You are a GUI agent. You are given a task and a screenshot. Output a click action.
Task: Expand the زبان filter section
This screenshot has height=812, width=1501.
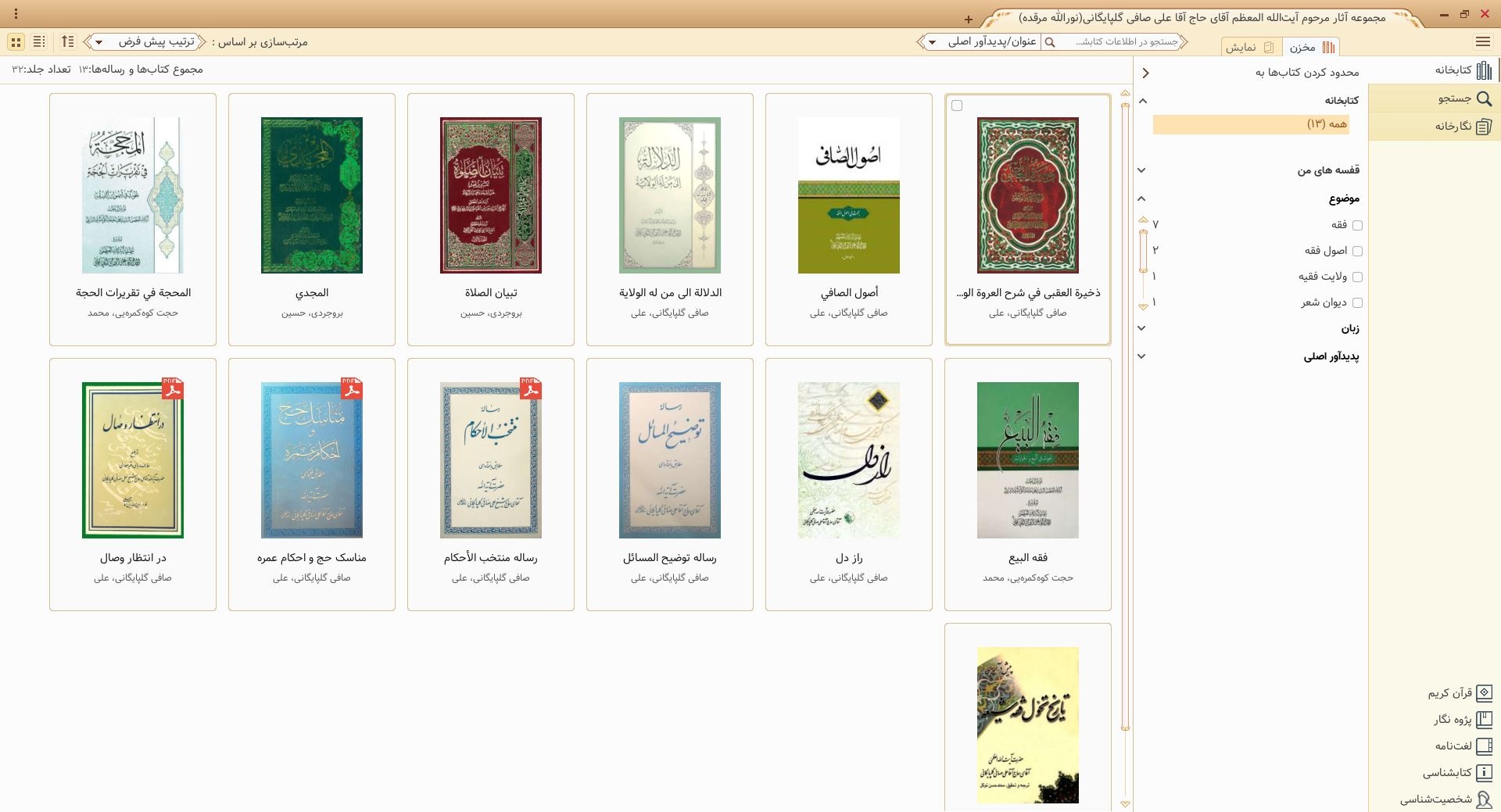coord(1141,328)
